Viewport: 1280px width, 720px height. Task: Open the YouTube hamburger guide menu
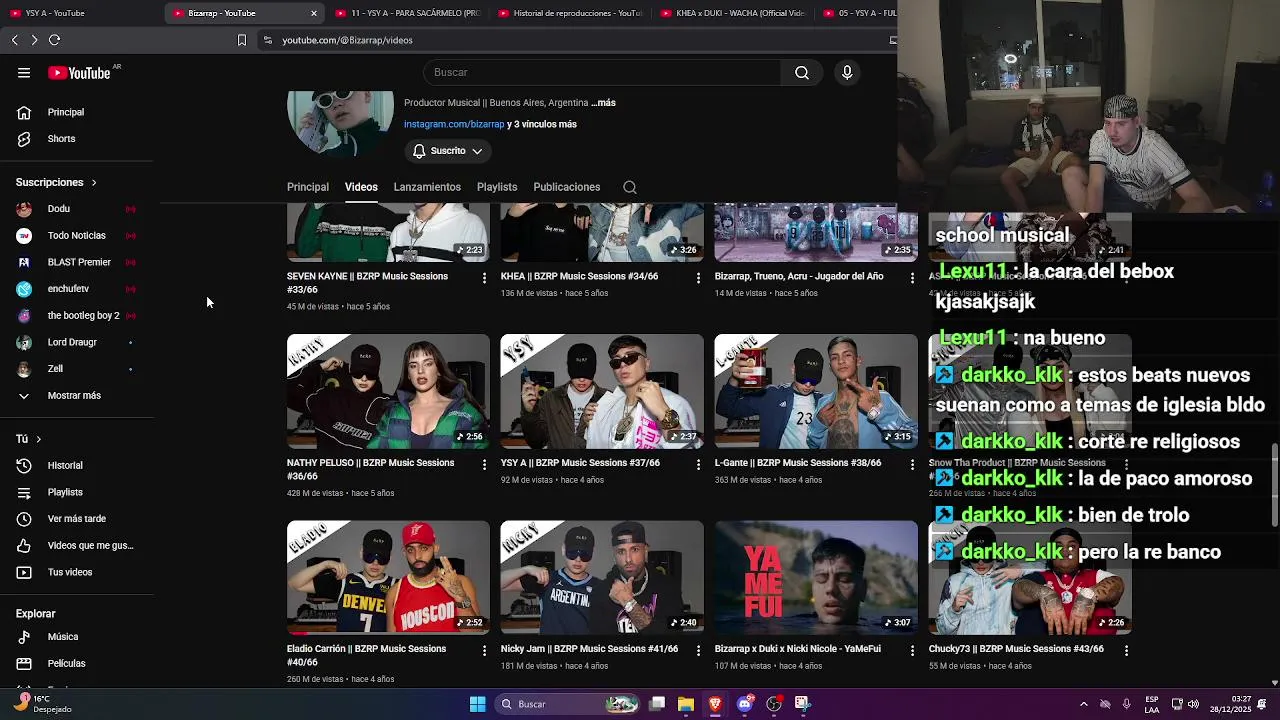(24, 73)
